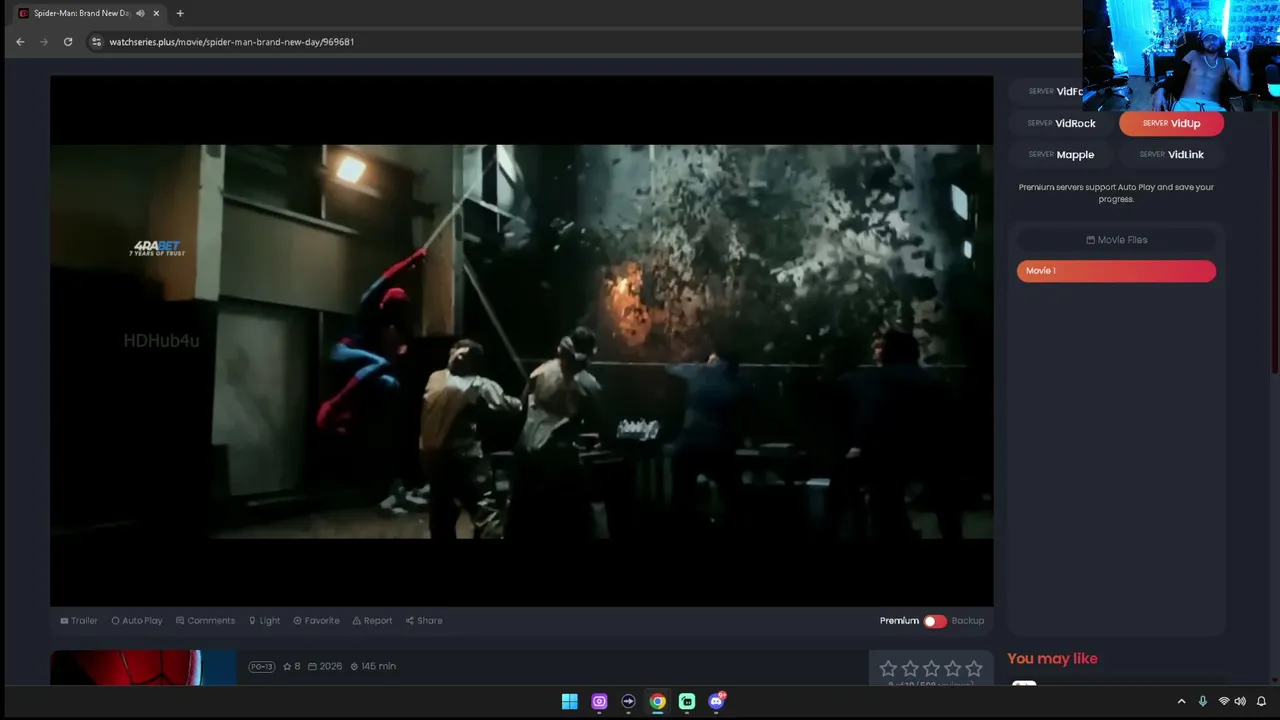Toggle the Premium/Backup switch
Viewport: 1280px width, 720px height.
[935, 621]
